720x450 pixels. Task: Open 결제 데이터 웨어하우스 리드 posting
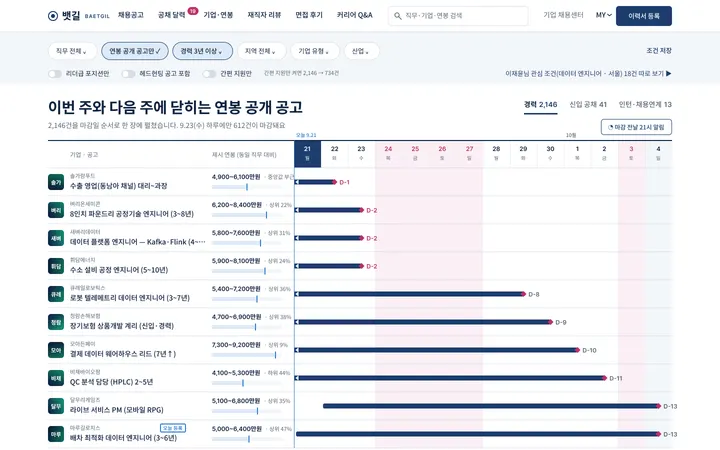(123, 354)
